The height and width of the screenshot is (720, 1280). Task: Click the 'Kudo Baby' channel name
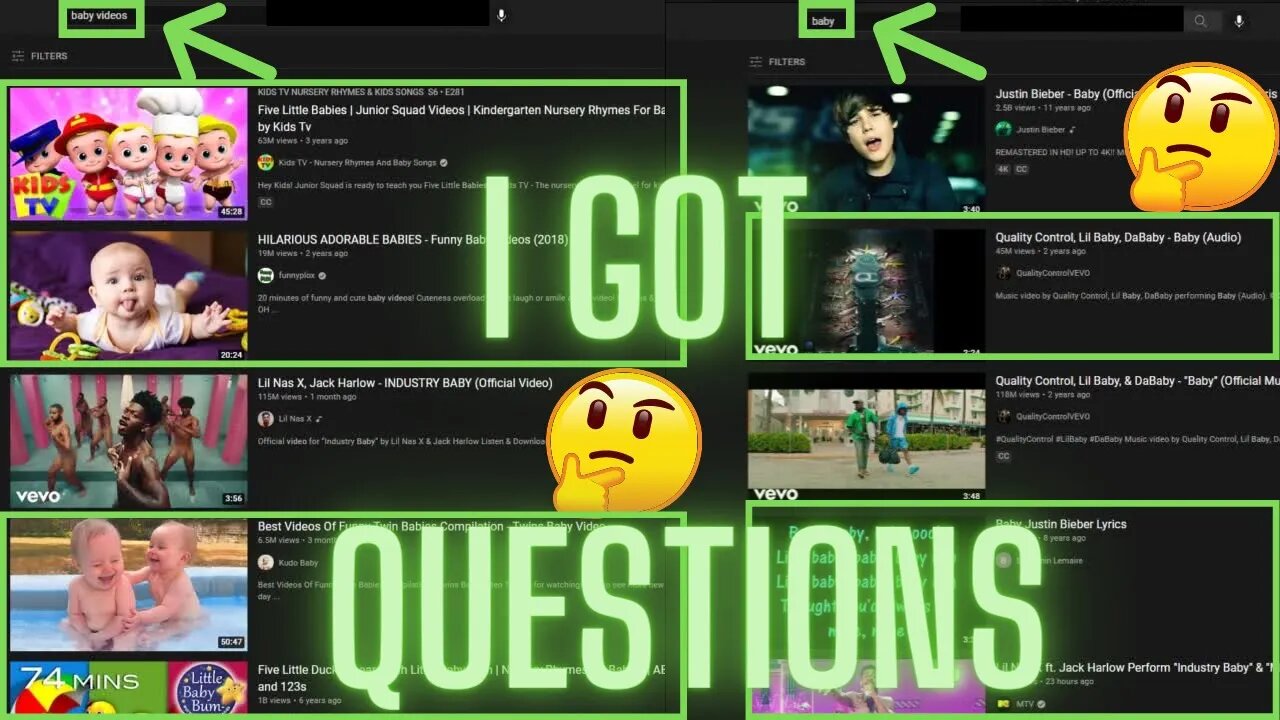298,563
